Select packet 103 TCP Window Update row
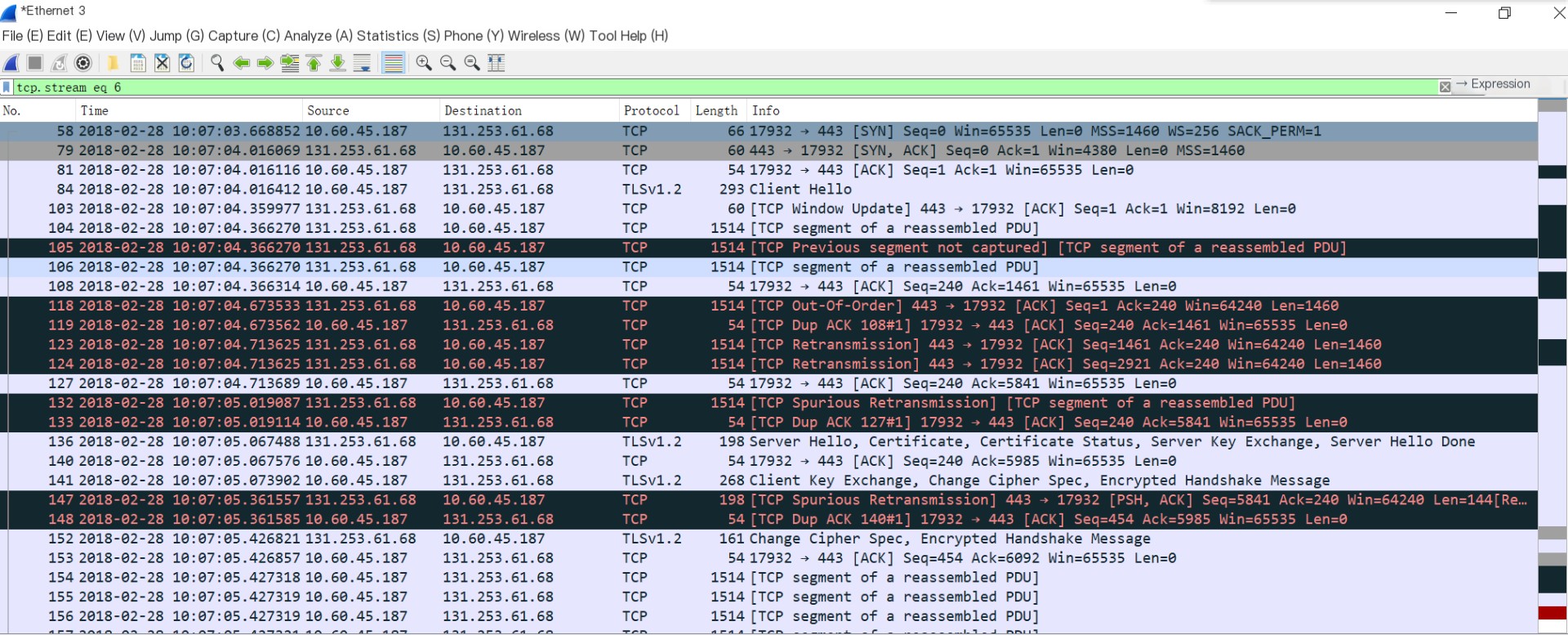The width and height of the screenshot is (1568, 635). (x=768, y=208)
